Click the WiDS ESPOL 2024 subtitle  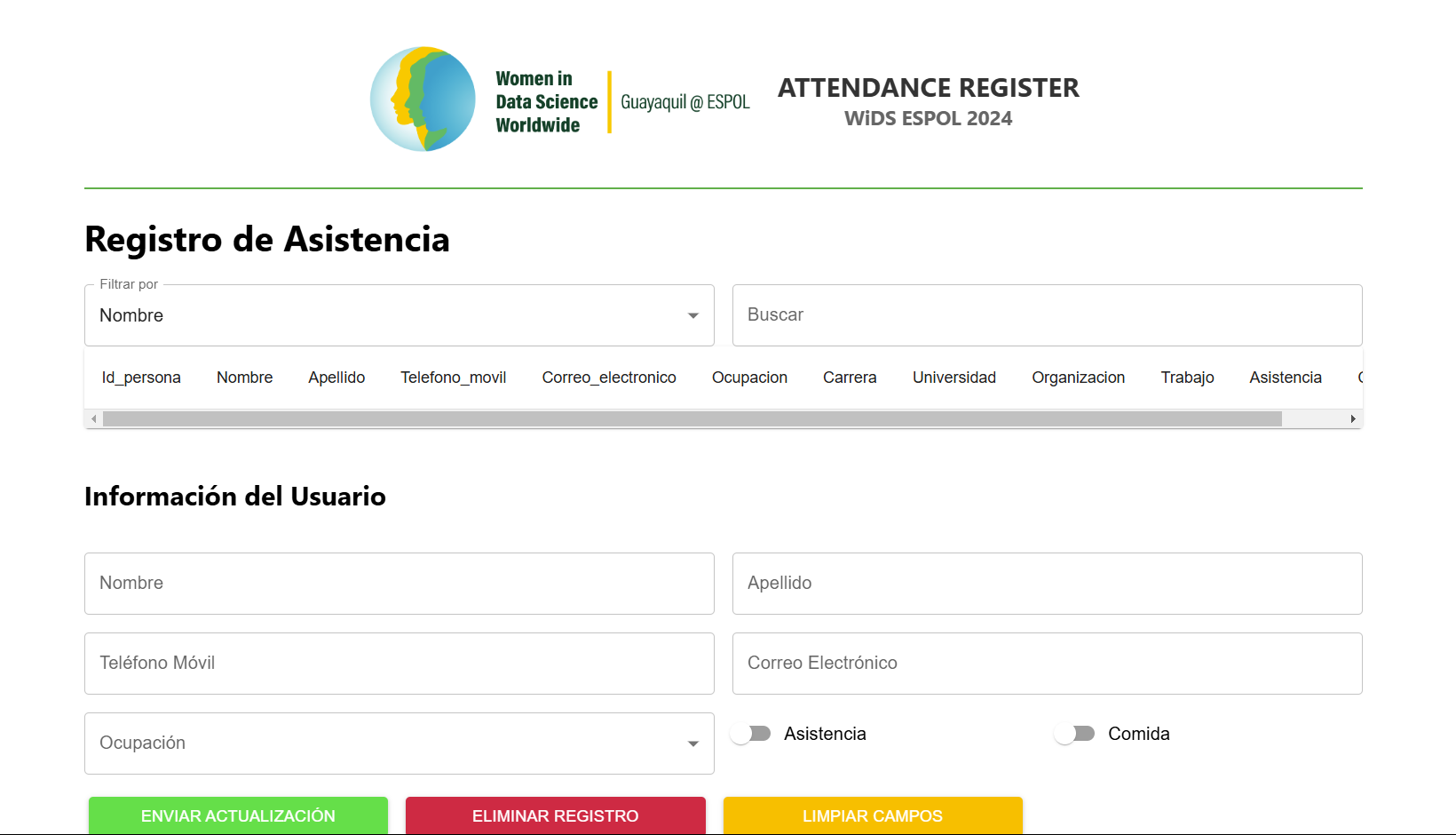pyautogui.click(x=929, y=119)
